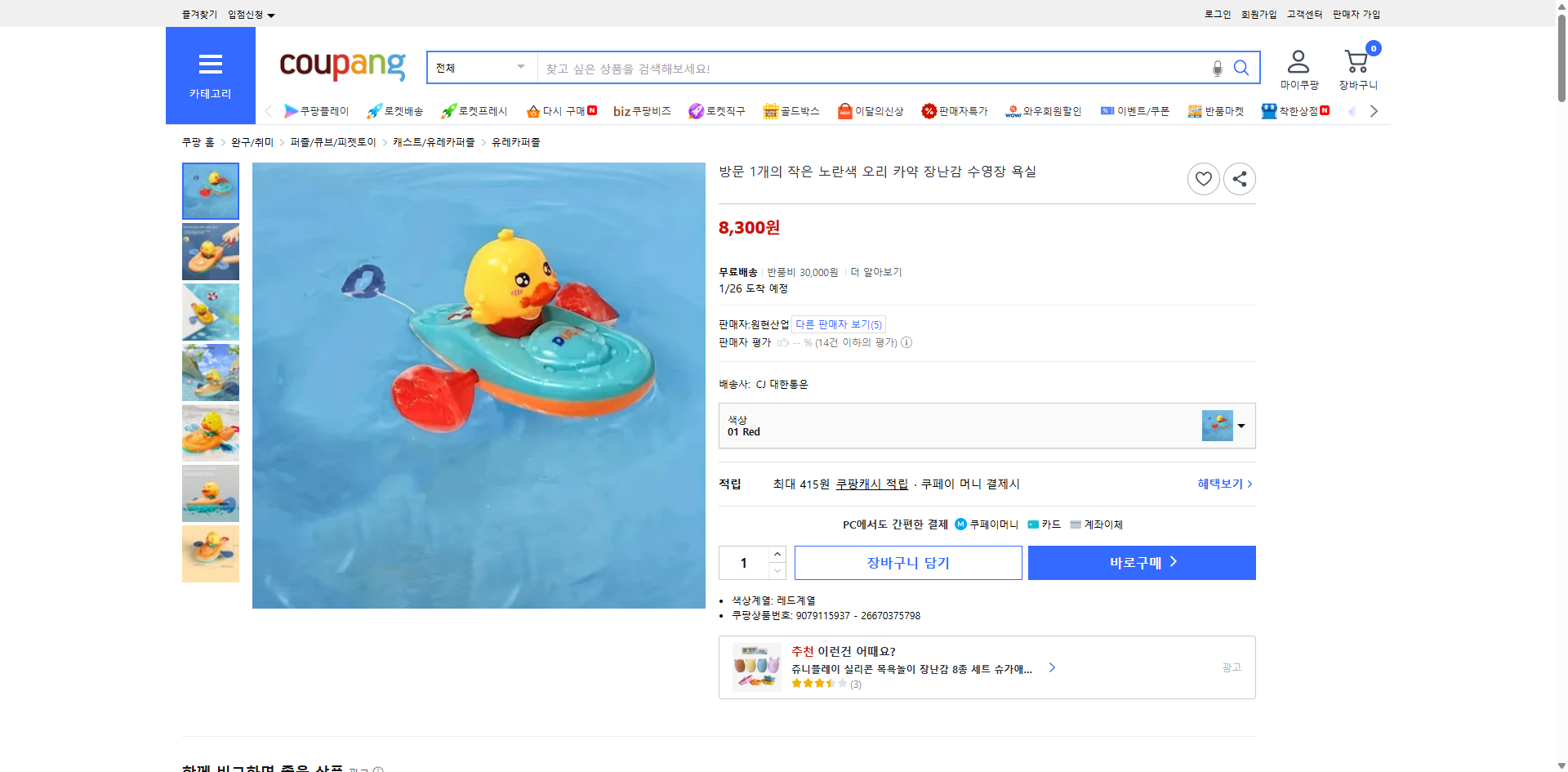Navigate to 퍼즐/큐브/피젯토이 breadcrumb
The width and height of the screenshot is (1568, 772).
[x=332, y=141]
